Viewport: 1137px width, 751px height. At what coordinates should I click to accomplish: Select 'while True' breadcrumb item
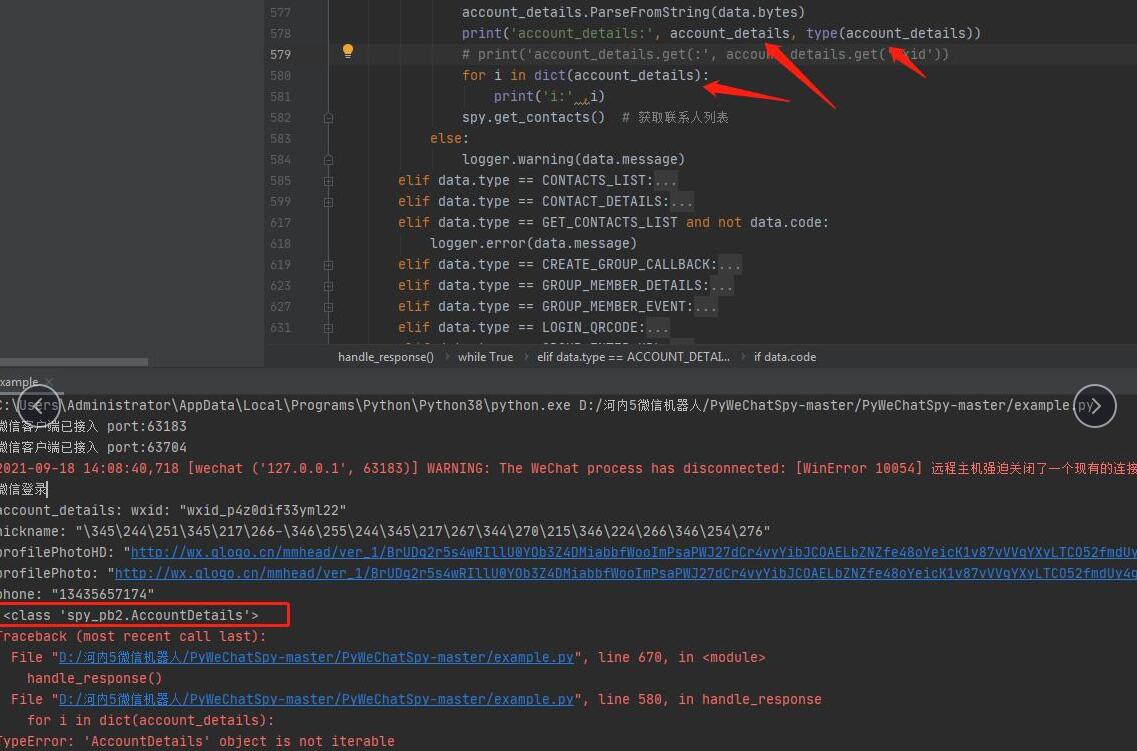(x=485, y=357)
